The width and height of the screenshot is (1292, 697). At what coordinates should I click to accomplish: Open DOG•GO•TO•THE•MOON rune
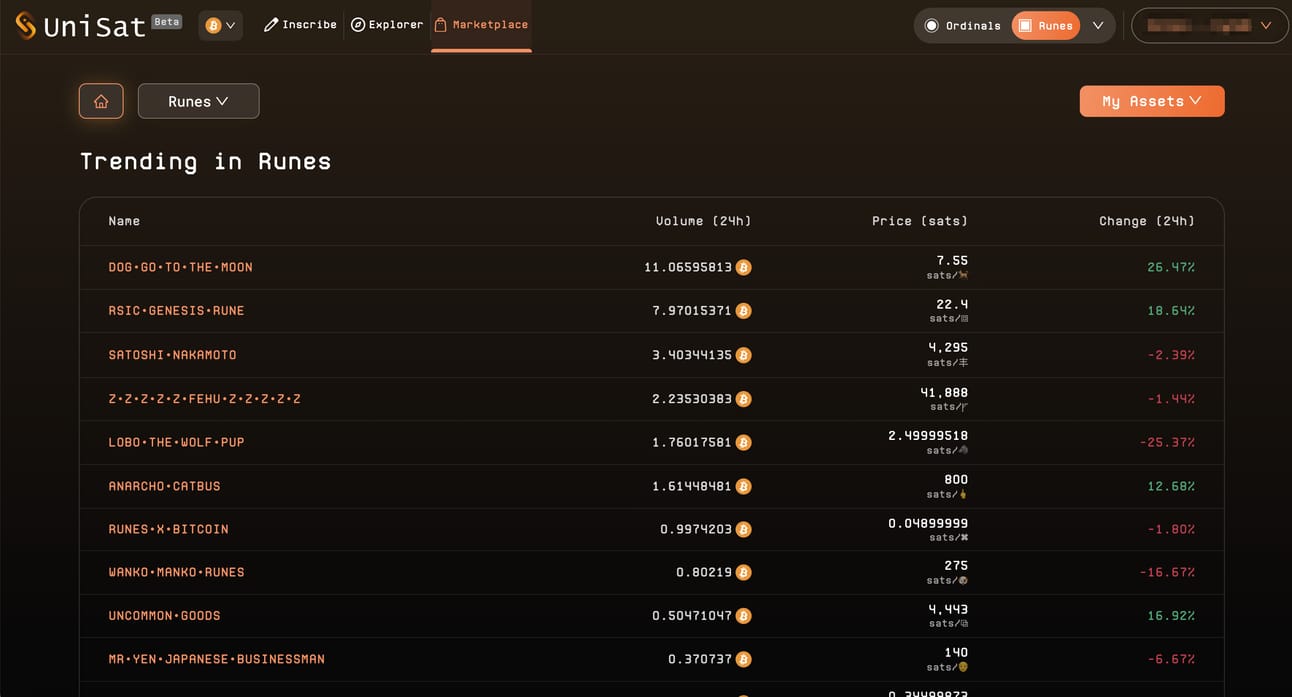181,267
